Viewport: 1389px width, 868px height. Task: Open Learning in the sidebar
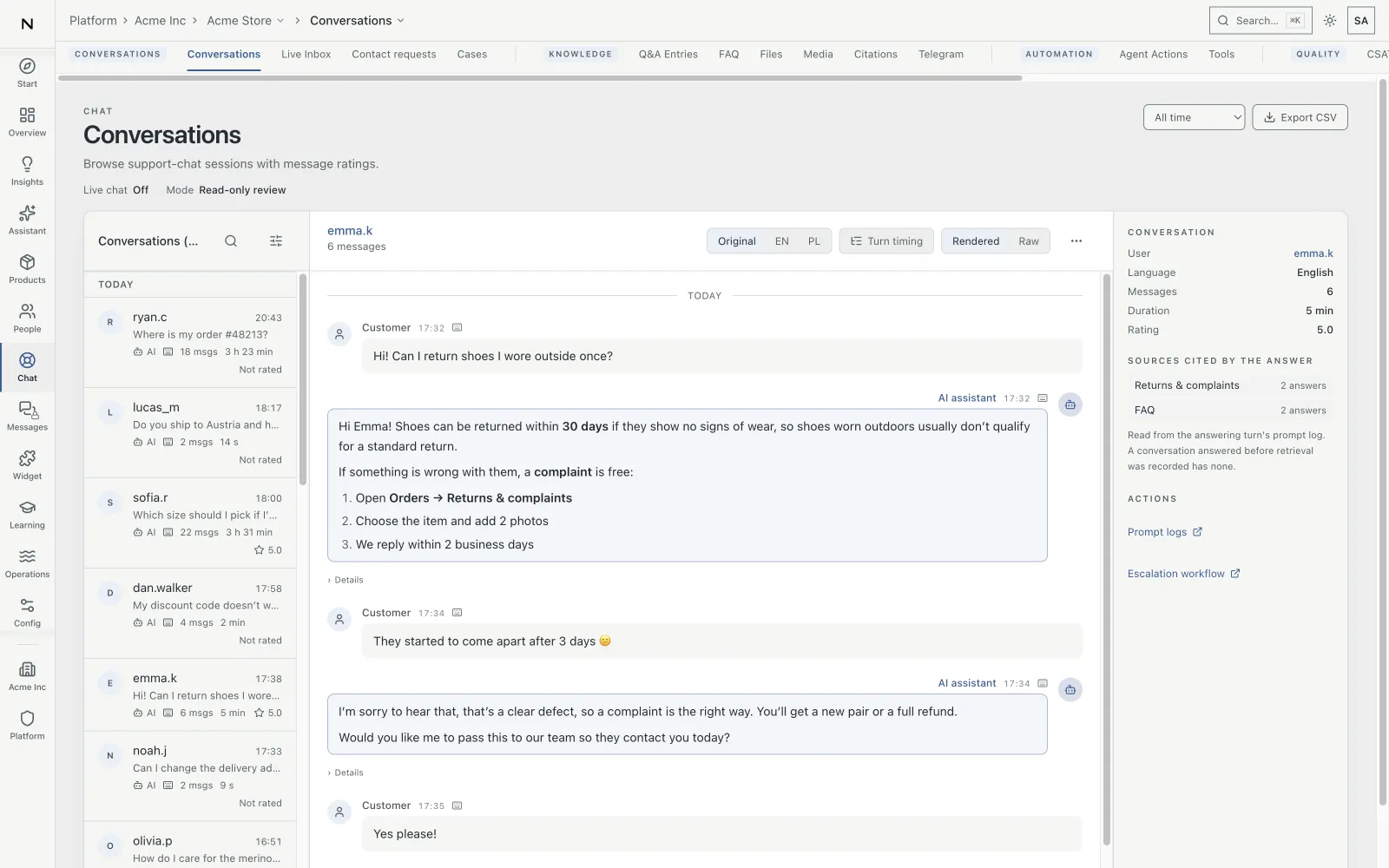pyautogui.click(x=27, y=515)
